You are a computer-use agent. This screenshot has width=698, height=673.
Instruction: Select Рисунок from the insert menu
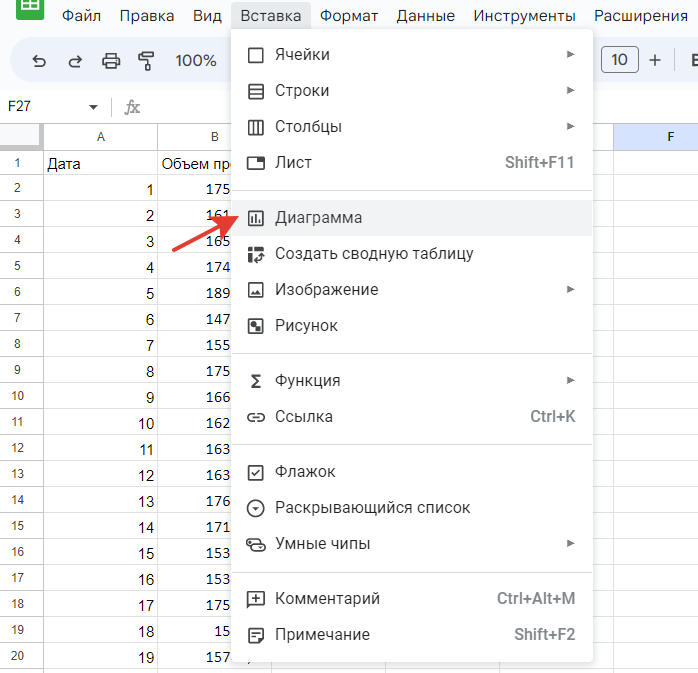(306, 325)
